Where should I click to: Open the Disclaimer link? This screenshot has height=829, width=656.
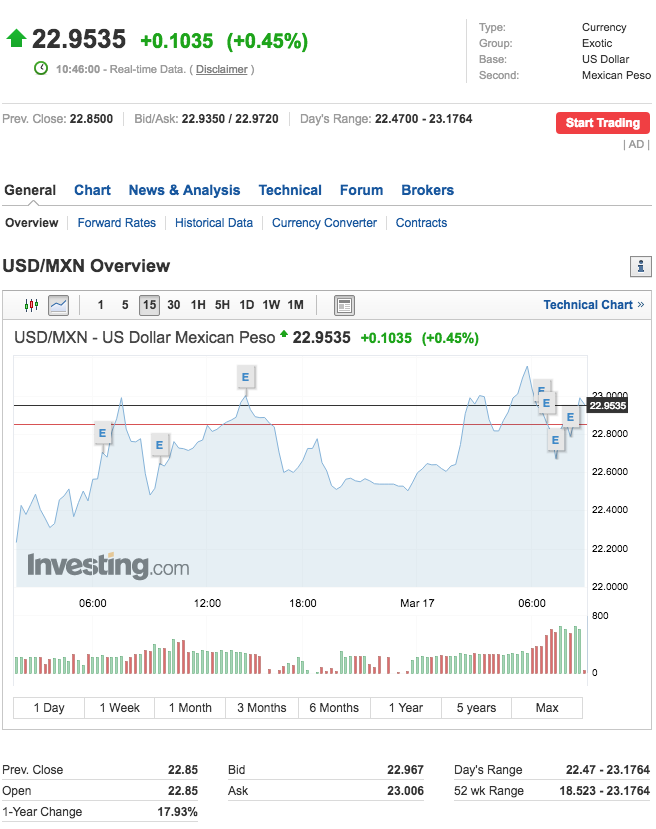[222, 69]
